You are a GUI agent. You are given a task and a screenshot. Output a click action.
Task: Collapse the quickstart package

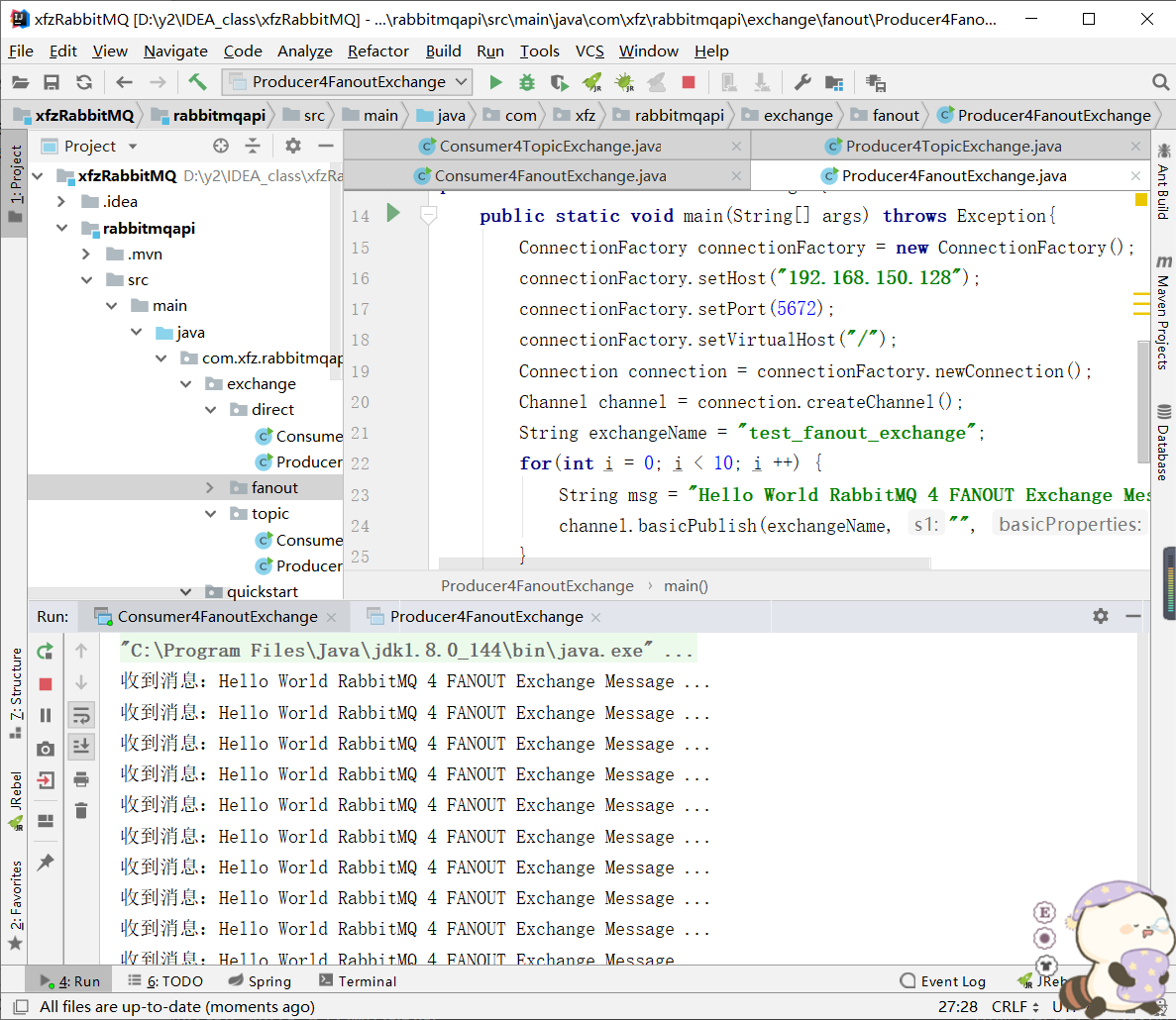tap(186, 592)
